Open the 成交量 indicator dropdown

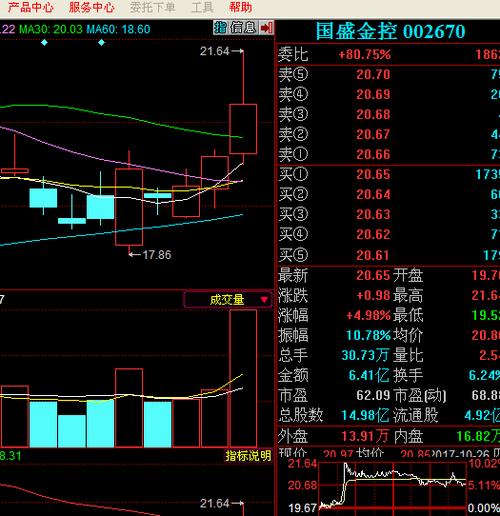click(227, 300)
